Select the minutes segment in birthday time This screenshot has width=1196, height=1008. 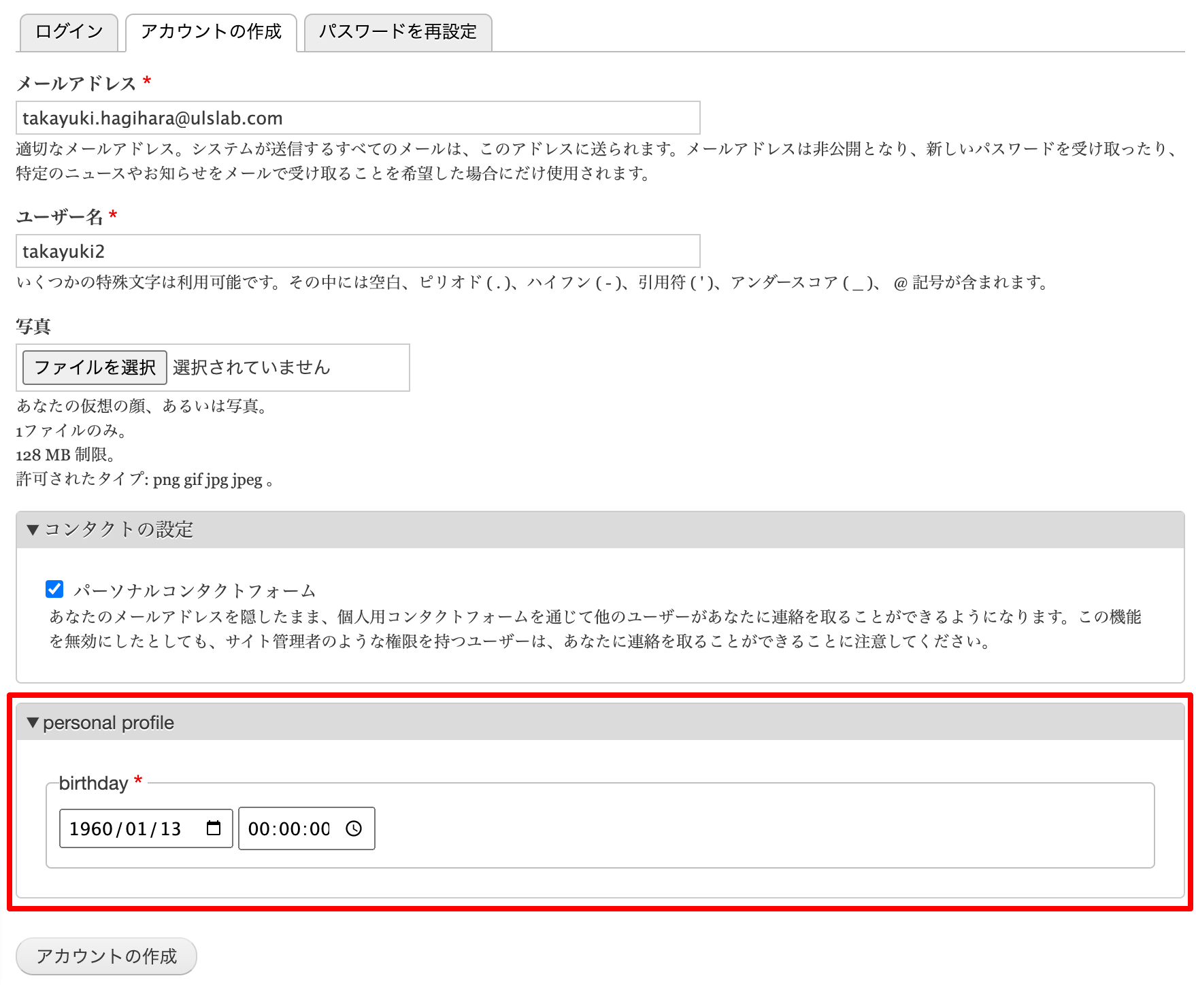(x=289, y=829)
